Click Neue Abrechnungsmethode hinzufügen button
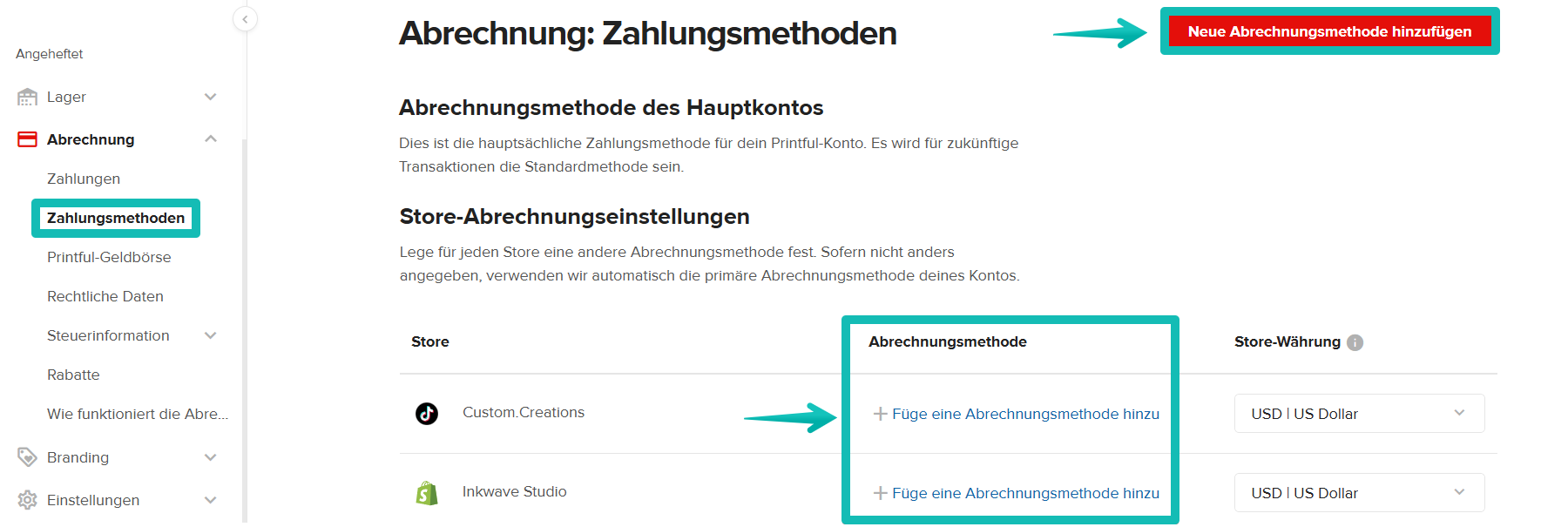 pyautogui.click(x=1328, y=30)
